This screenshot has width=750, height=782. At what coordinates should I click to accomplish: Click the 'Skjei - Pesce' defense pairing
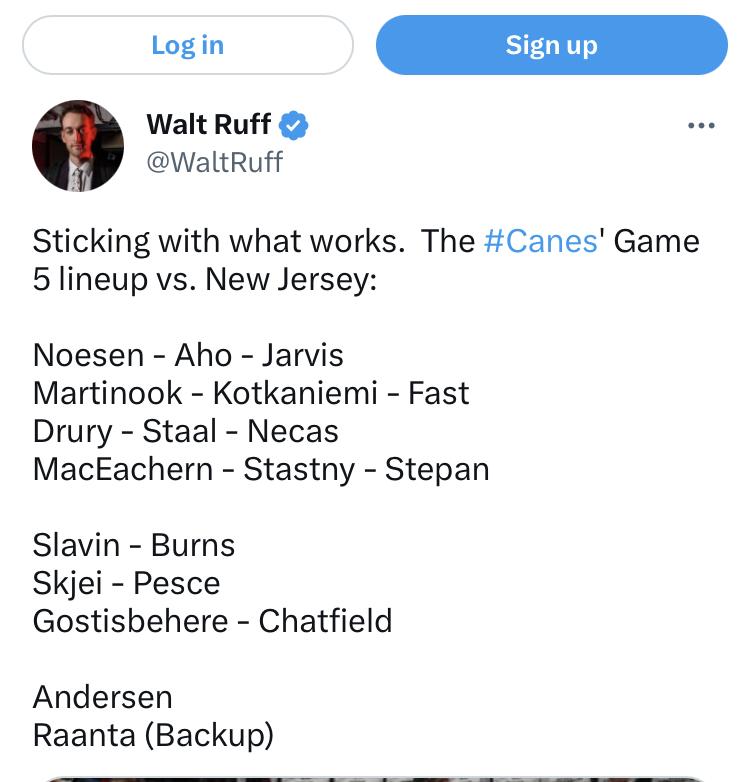[x=126, y=583]
